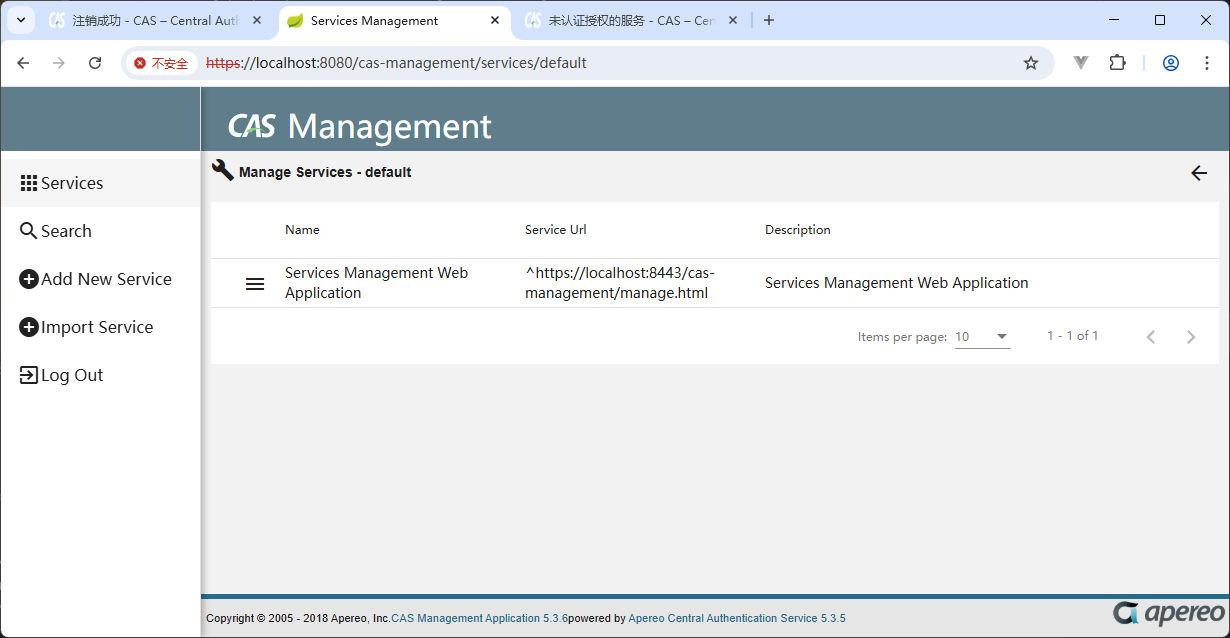This screenshot has width=1230, height=638.
Task: Click Log Out in the sidebar
Action: coord(100,375)
